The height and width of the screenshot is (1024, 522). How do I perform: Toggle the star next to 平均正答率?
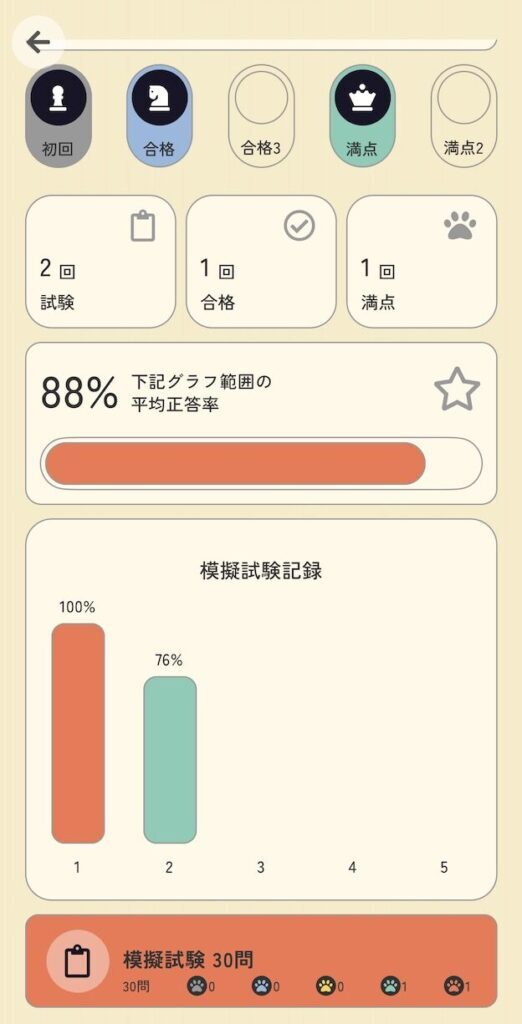coord(457,390)
